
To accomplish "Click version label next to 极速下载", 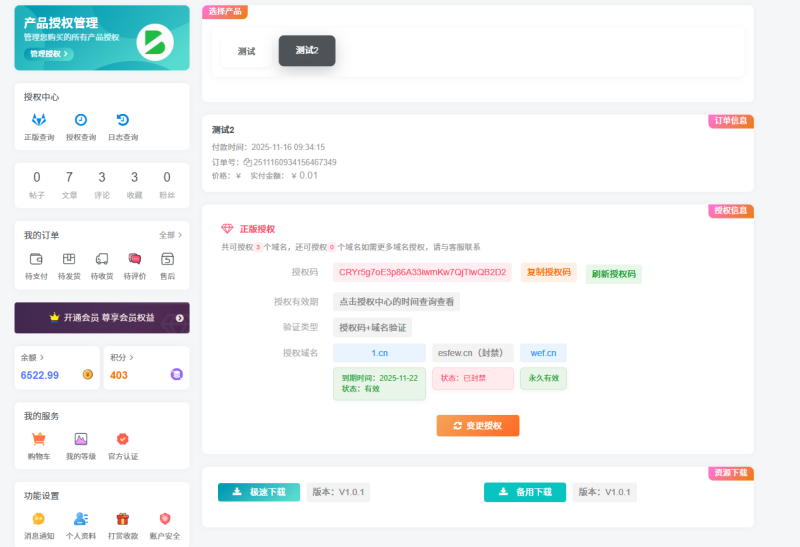I will pos(338,492).
